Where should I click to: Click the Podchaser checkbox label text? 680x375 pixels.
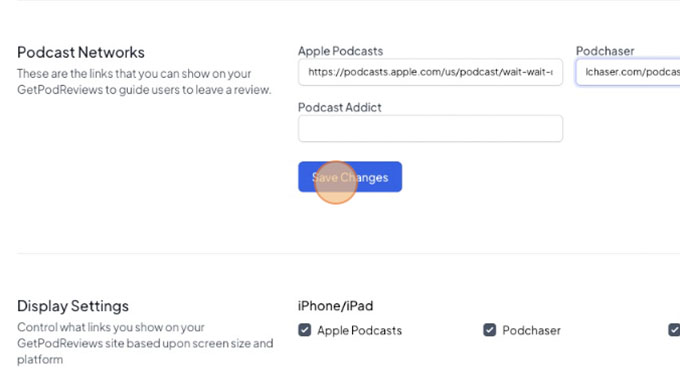531,330
